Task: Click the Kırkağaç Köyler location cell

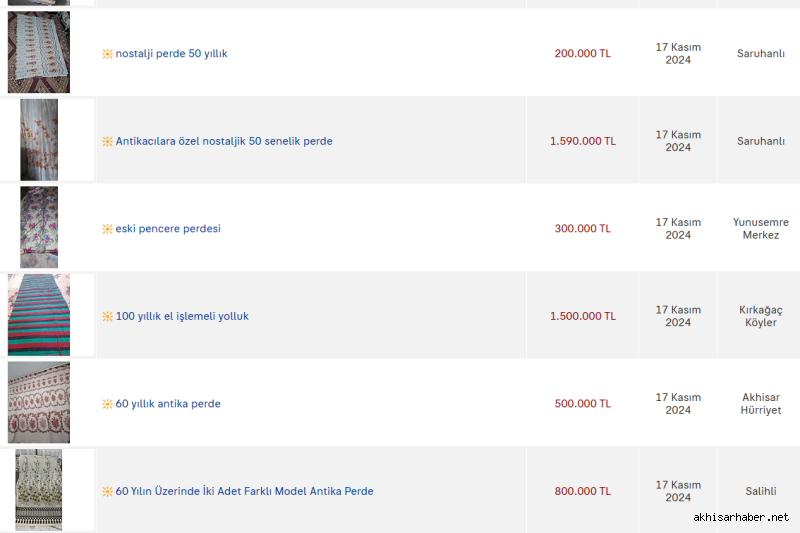Action: (x=760, y=316)
